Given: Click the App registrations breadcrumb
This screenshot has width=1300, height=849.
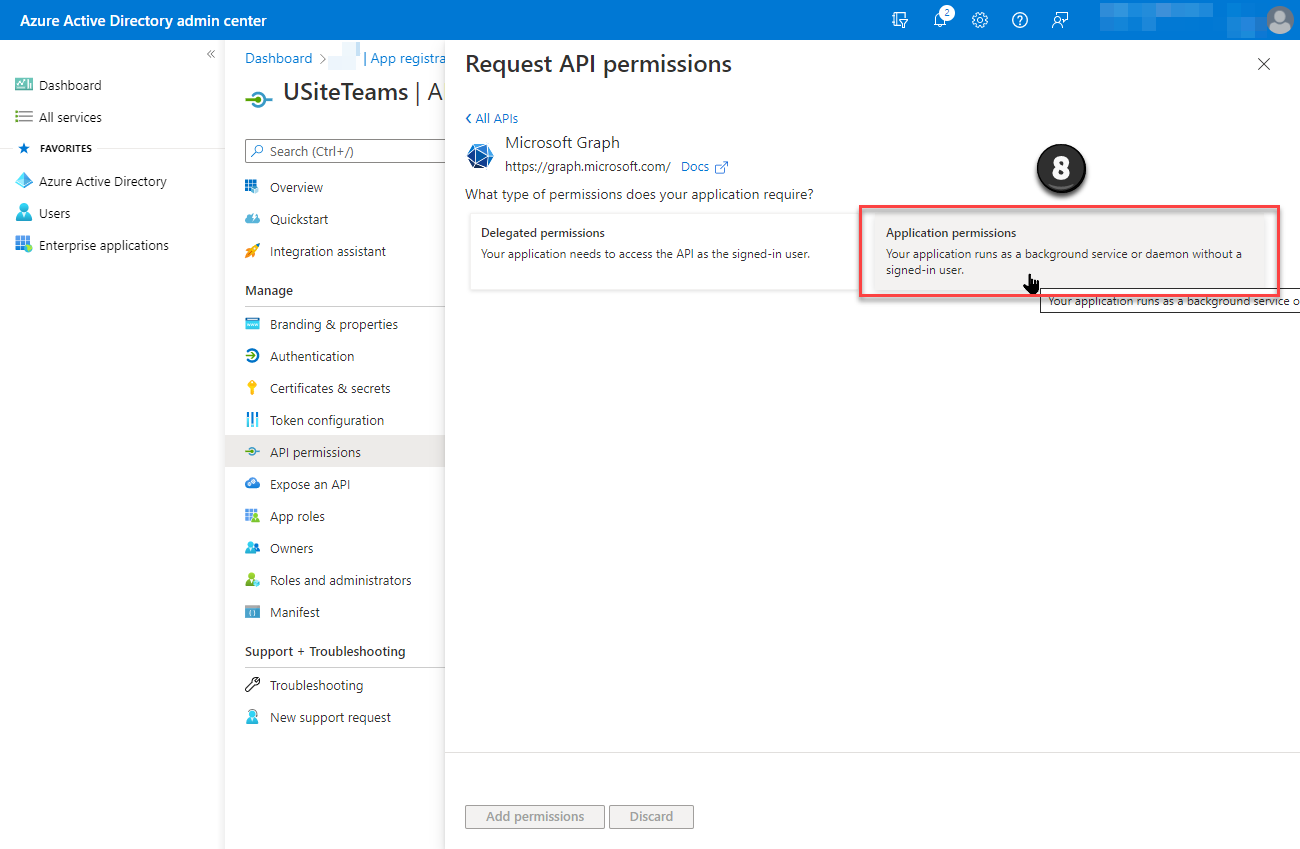Looking at the screenshot, I should (408, 58).
